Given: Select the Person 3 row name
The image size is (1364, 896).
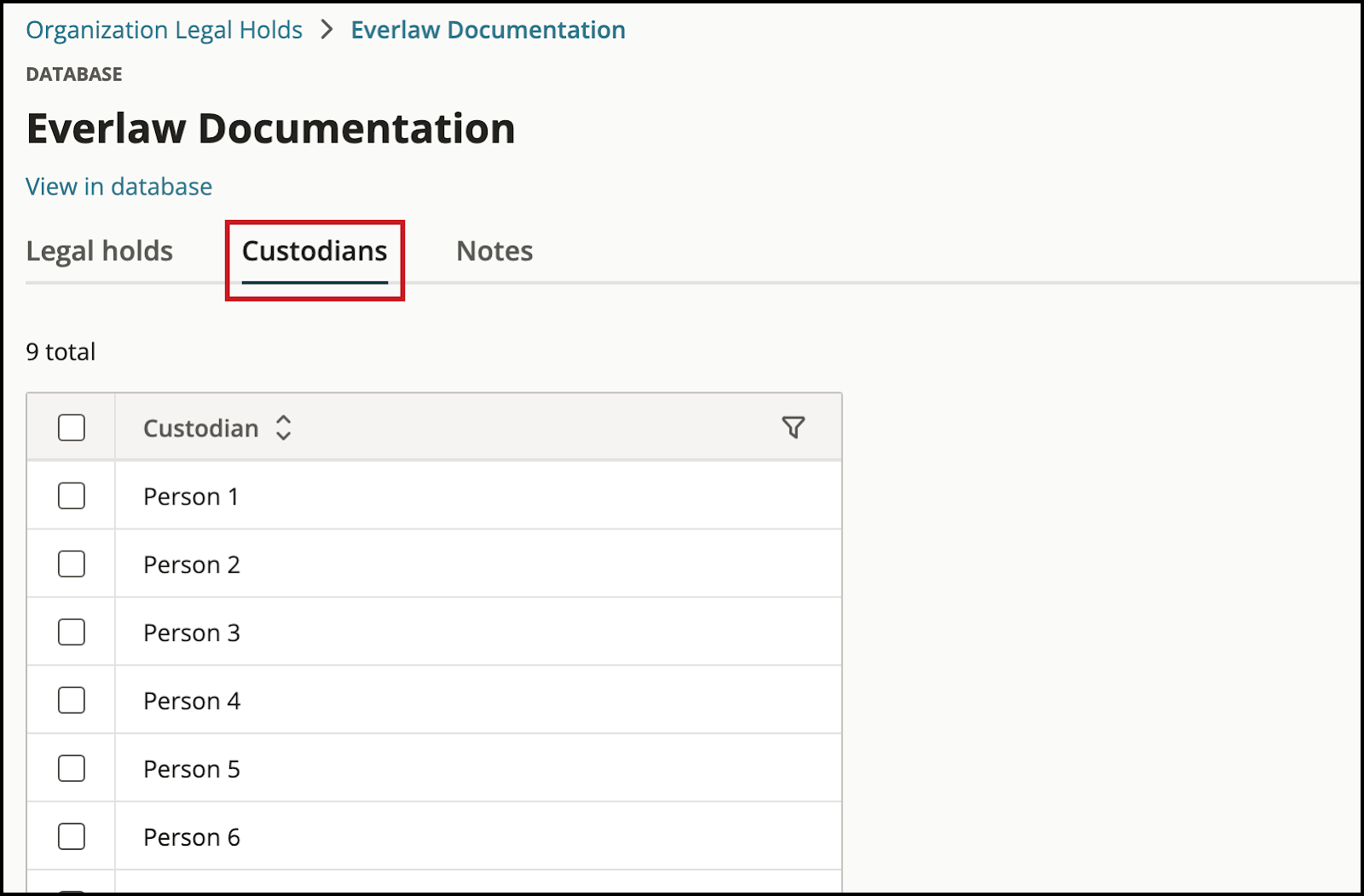Looking at the screenshot, I should (x=192, y=633).
